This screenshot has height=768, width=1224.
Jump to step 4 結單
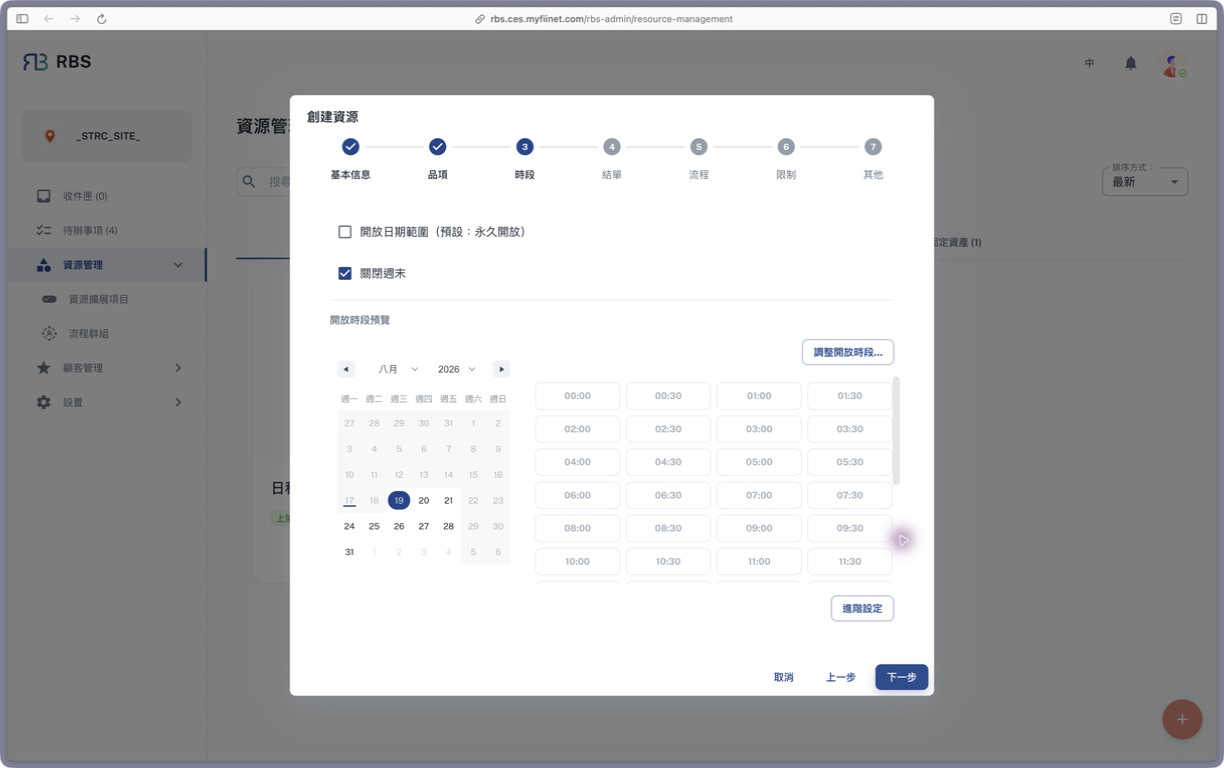pyautogui.click(x=611, y=158)
